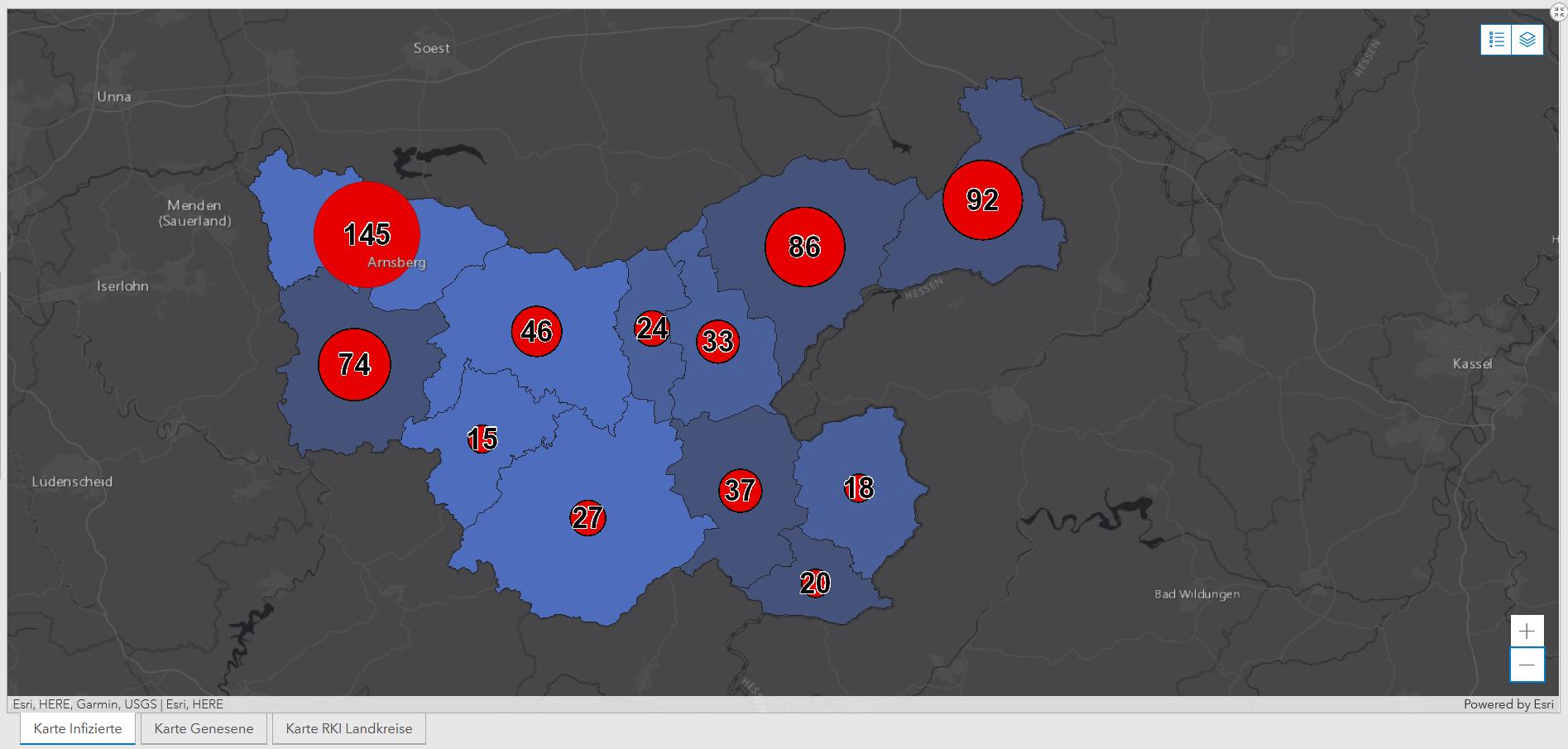The width and height of the screenshot is (1568, 749).
Task: Open the map legend panel
Action: click(x=1496, y=40)
